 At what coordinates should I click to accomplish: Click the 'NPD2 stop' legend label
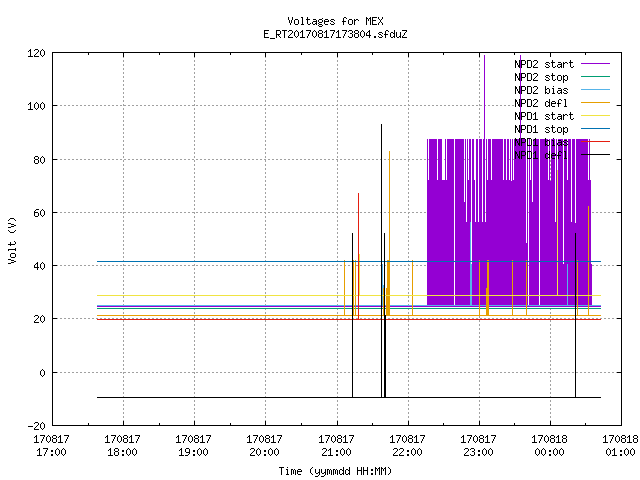click(x=541, y=77)
